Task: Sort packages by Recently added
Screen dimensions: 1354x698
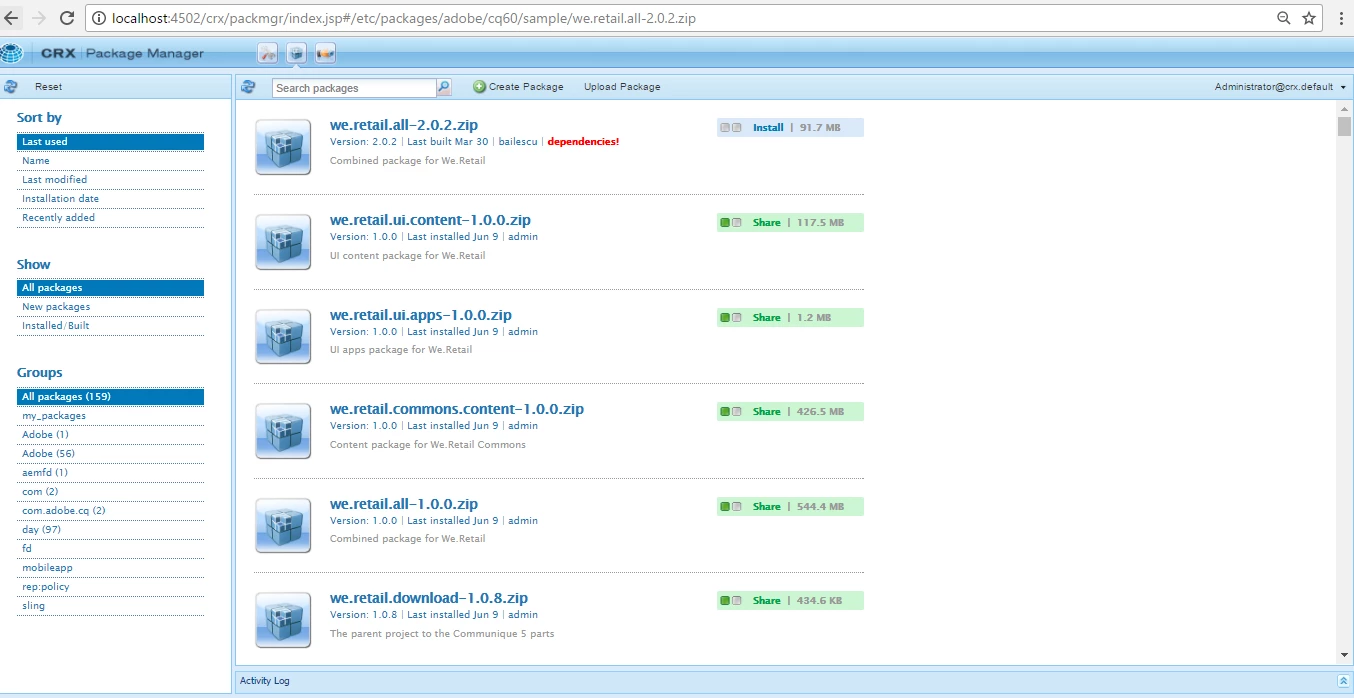Action: [x=110, y=218]
